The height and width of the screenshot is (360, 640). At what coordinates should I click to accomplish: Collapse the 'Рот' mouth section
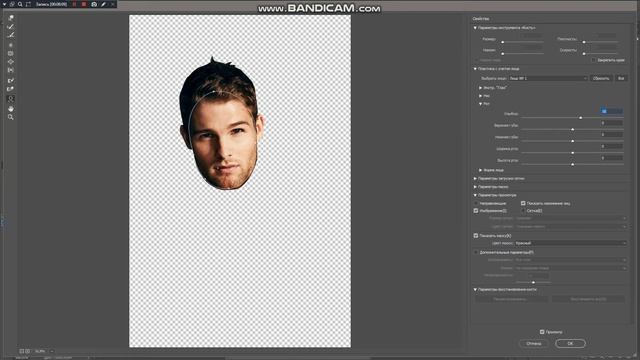pyautogui.click(x=481, y=104)
